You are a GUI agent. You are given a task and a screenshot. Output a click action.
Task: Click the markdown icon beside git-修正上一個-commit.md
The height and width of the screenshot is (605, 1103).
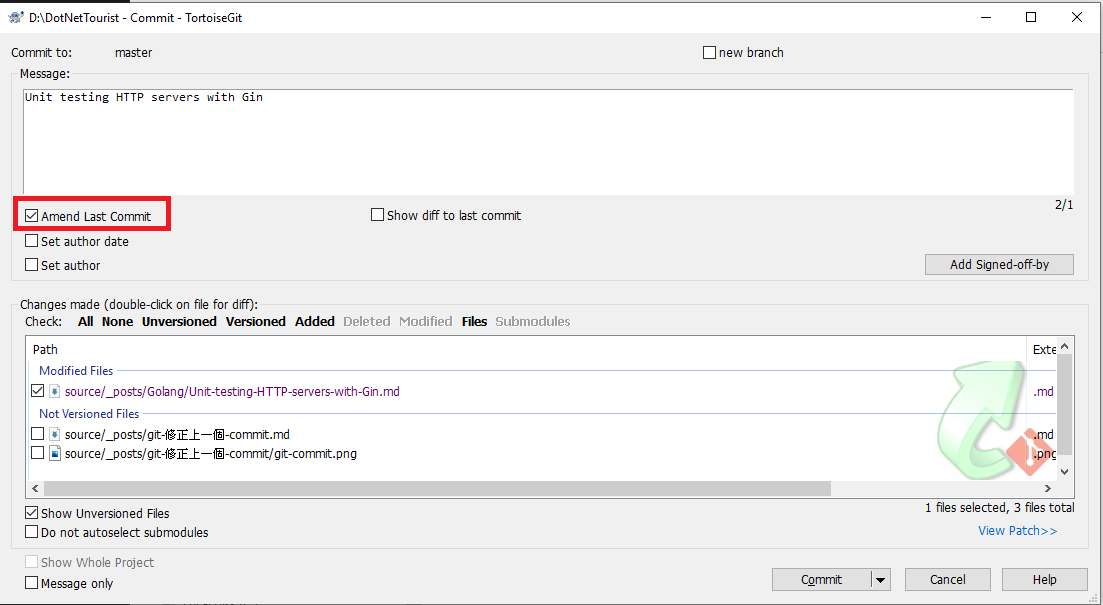(53, 433)
